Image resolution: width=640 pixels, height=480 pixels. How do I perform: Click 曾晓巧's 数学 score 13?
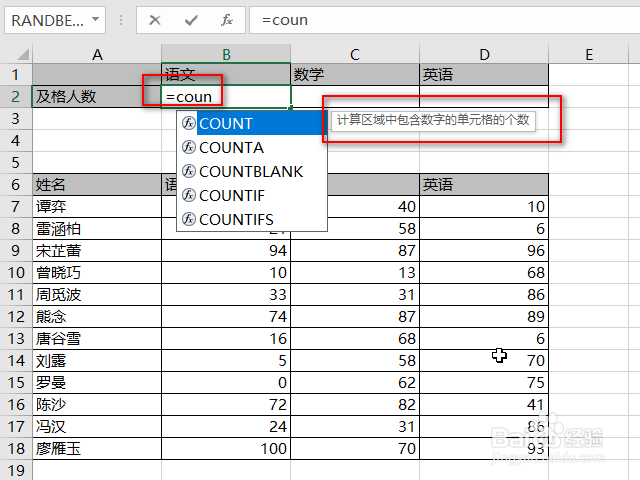pyautogui.click(x=355, y=273)
